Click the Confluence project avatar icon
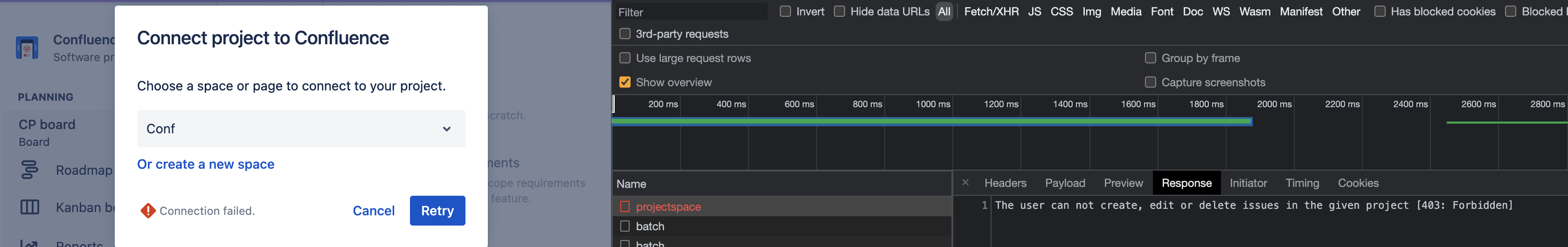 click(27, 48)
